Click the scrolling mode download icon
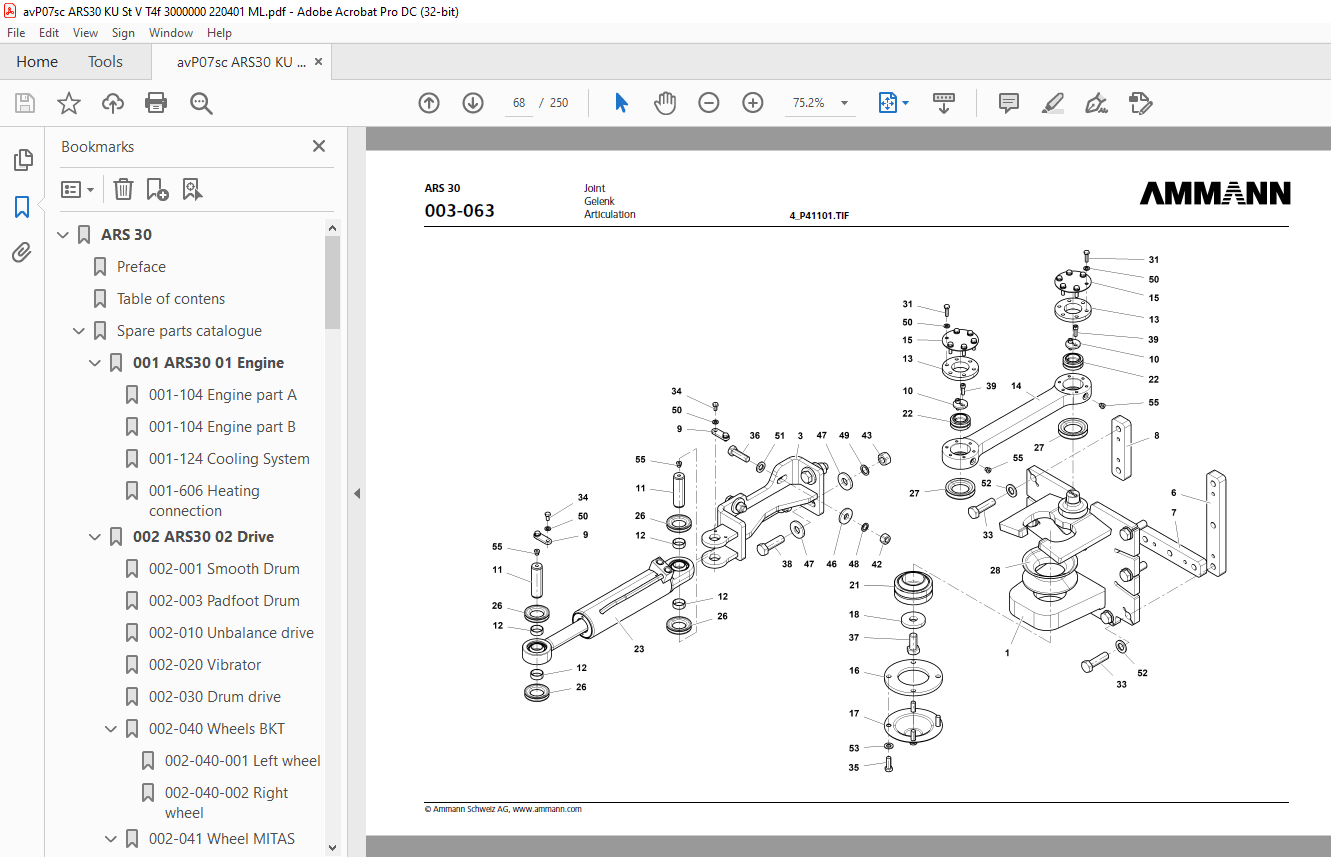The height and width of the screenshot is (857, 1331). point(944,103)
